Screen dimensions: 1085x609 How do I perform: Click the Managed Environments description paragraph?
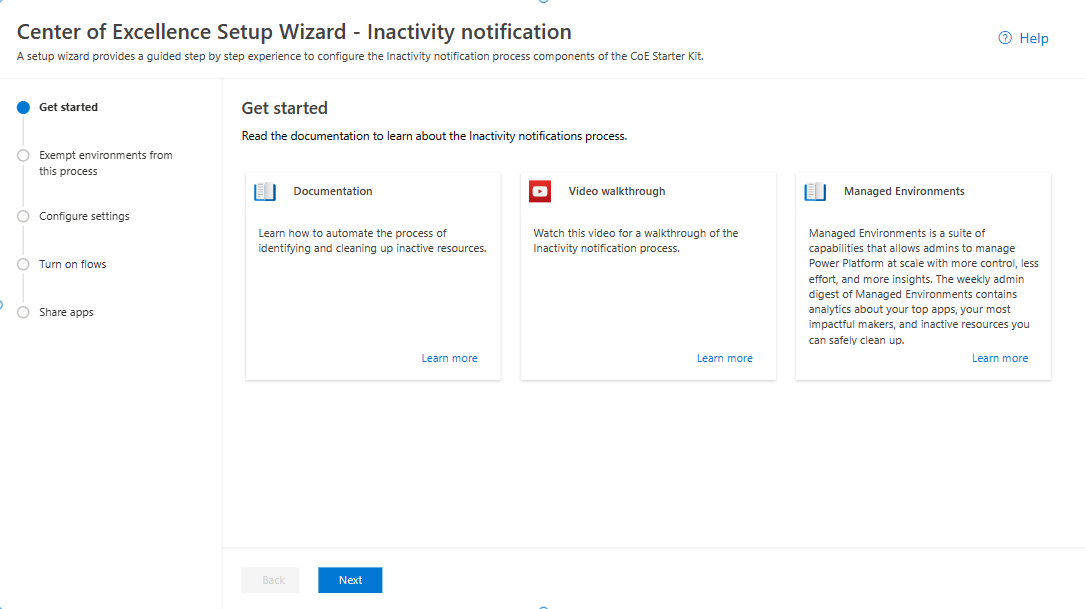pos(924,287)
